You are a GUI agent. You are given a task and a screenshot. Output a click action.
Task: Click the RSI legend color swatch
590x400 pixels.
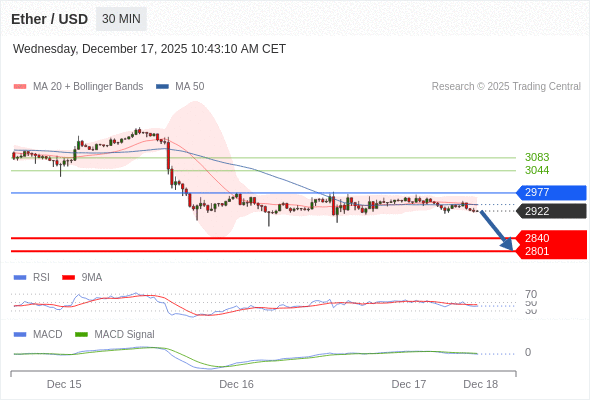click(x=20, y=278)
